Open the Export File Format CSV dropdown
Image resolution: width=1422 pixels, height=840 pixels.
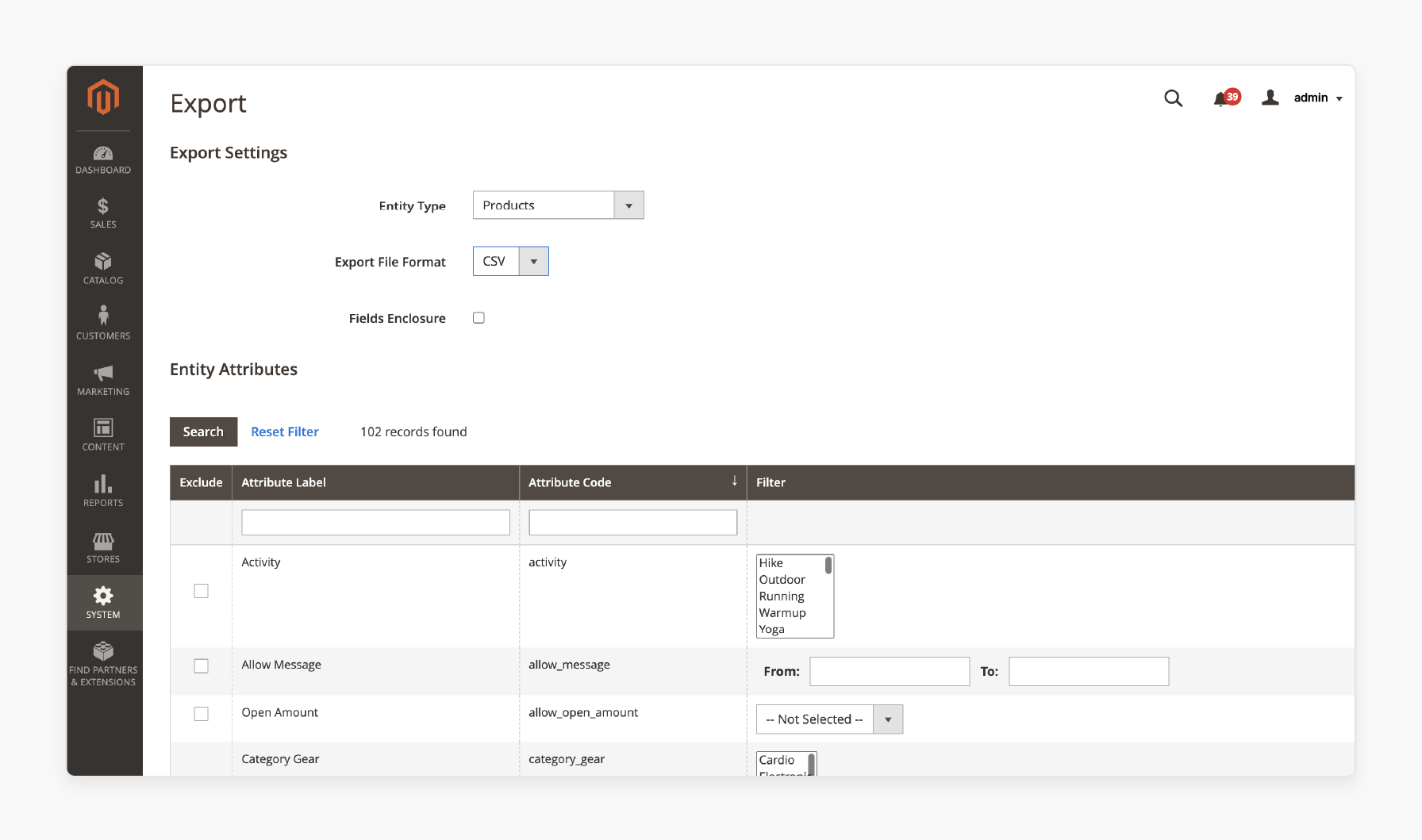(x=510, y=261)
